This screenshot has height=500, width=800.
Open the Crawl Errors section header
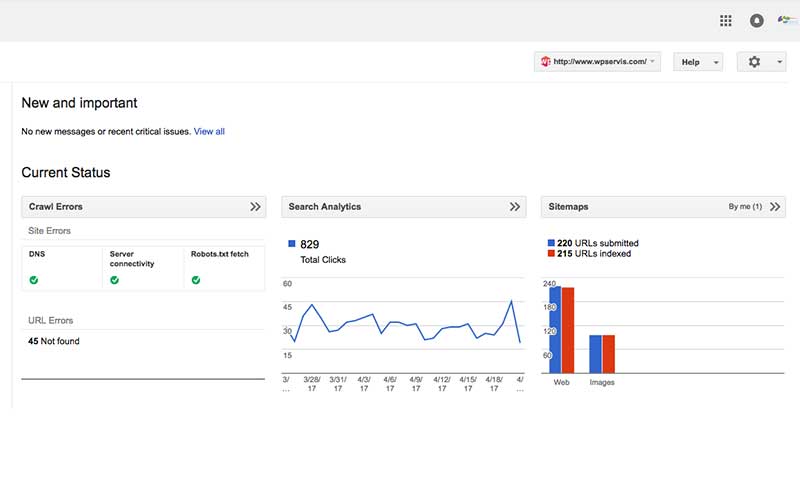[x=56, y=207]
